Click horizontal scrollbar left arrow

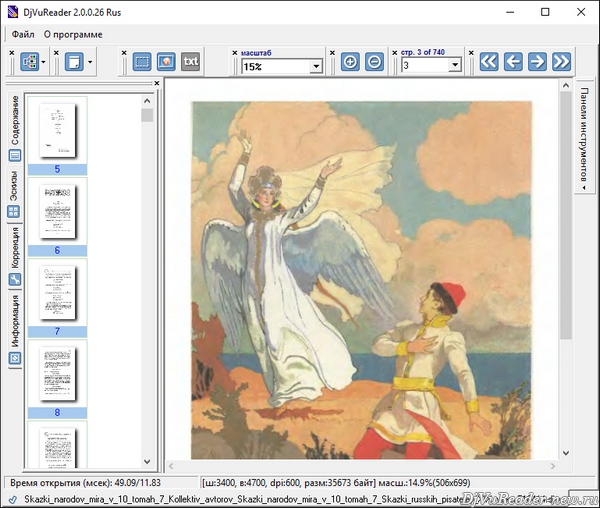tap(171, 466)
